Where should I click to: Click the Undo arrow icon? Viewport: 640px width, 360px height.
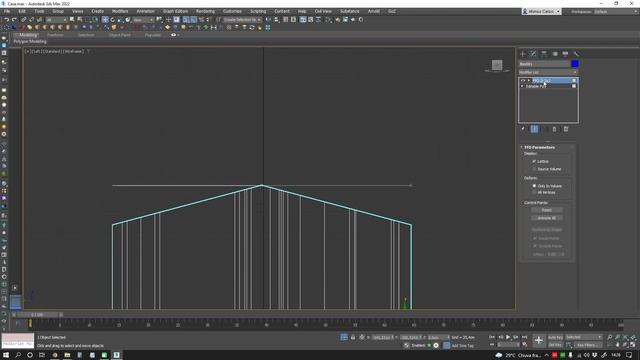click(x=6, y=20)
